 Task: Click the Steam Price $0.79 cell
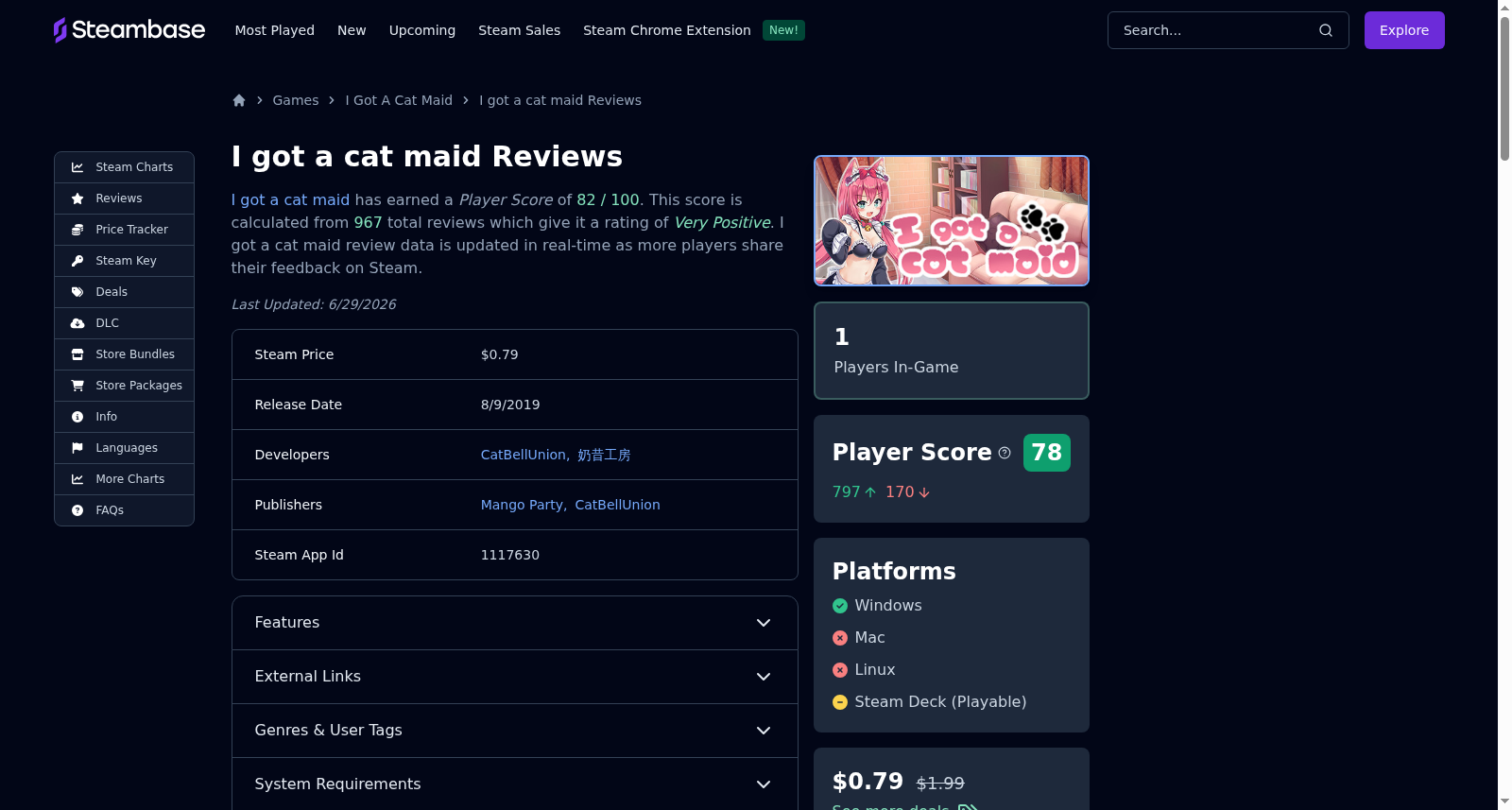(x=500, y=354)
